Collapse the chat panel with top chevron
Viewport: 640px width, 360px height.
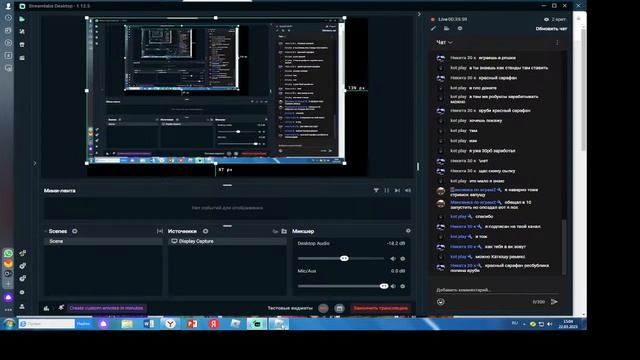[x=419, y=14]
